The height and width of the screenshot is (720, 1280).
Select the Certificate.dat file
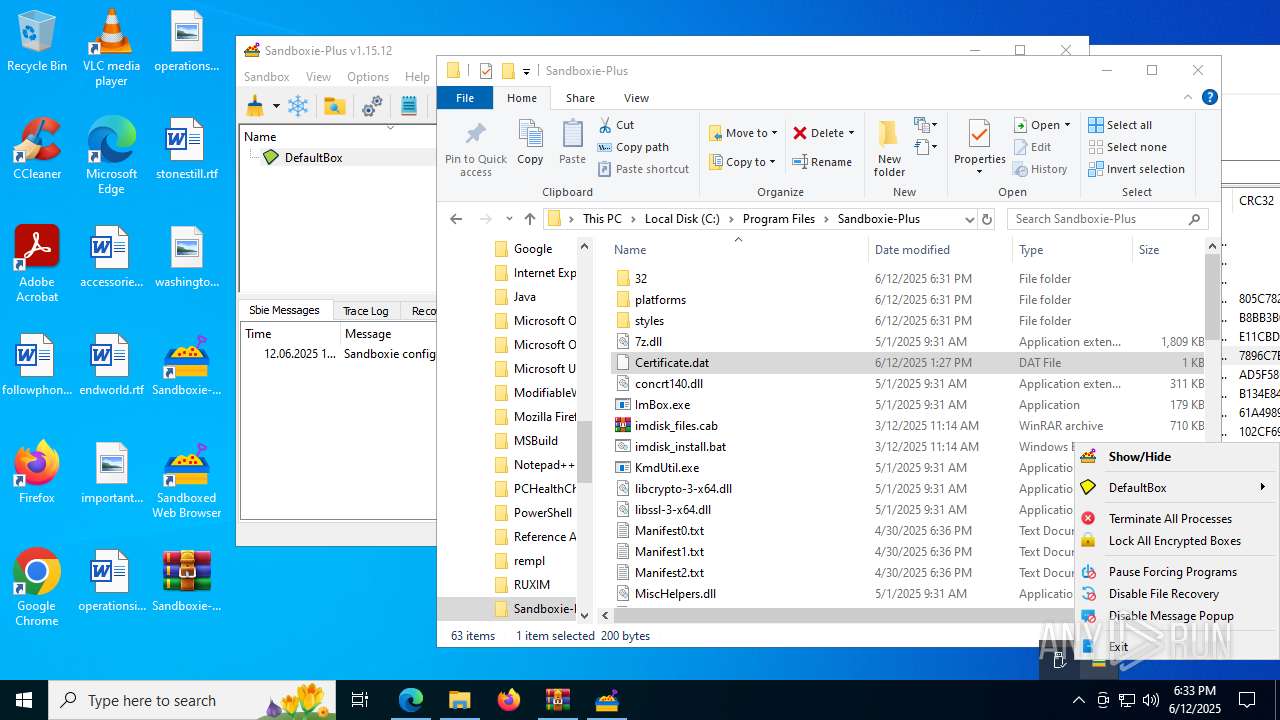click(672, 363)
